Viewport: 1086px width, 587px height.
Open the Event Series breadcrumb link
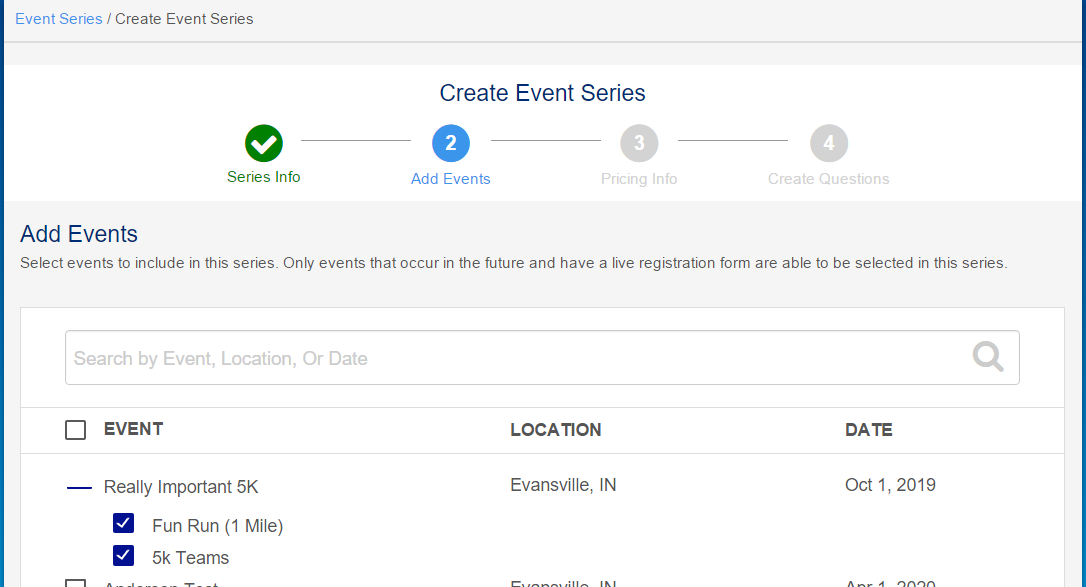(59, 19)
